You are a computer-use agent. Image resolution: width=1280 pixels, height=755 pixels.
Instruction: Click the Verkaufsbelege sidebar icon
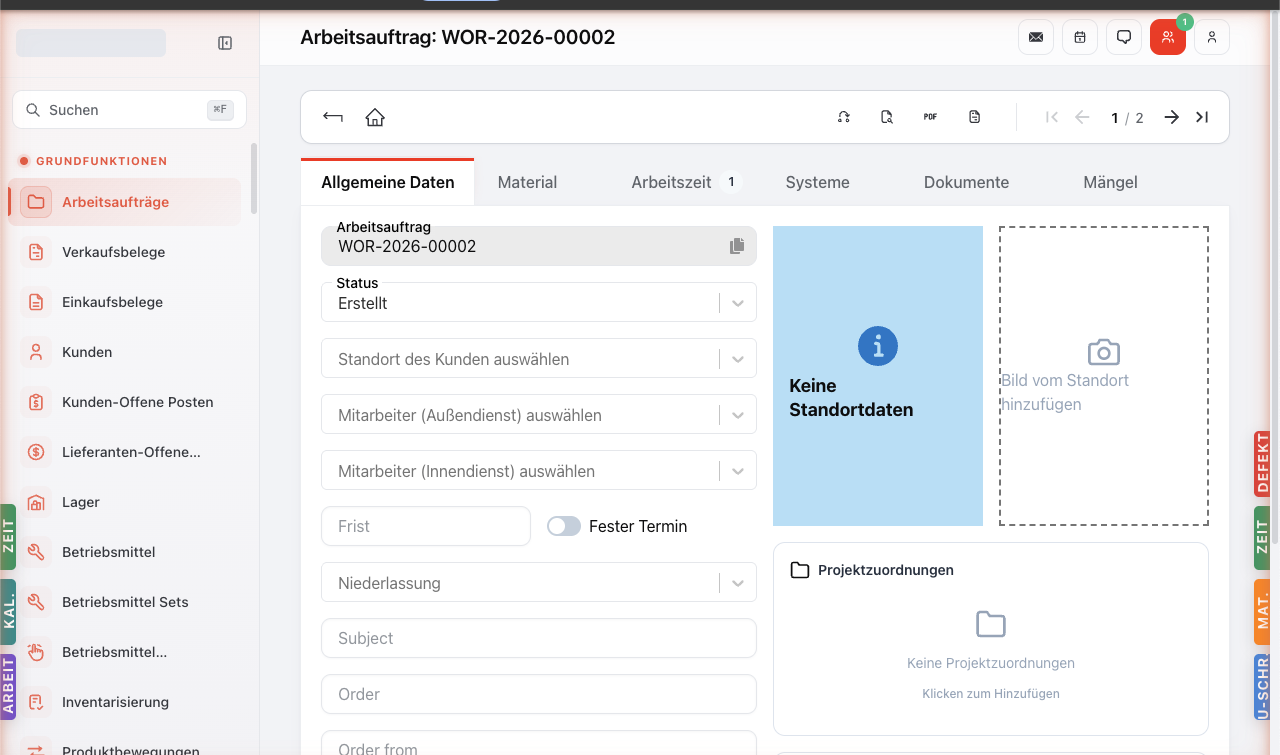pos(36,252)
